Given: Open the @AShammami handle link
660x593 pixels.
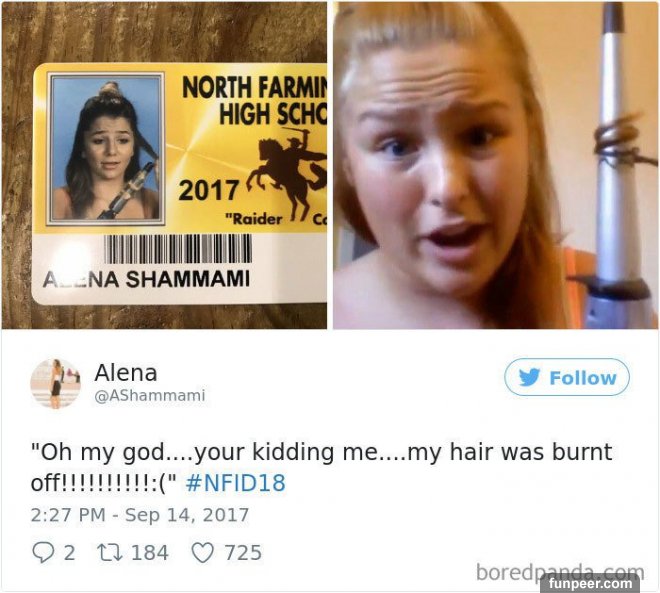Looking at the screenshot, I should point(150,395).
